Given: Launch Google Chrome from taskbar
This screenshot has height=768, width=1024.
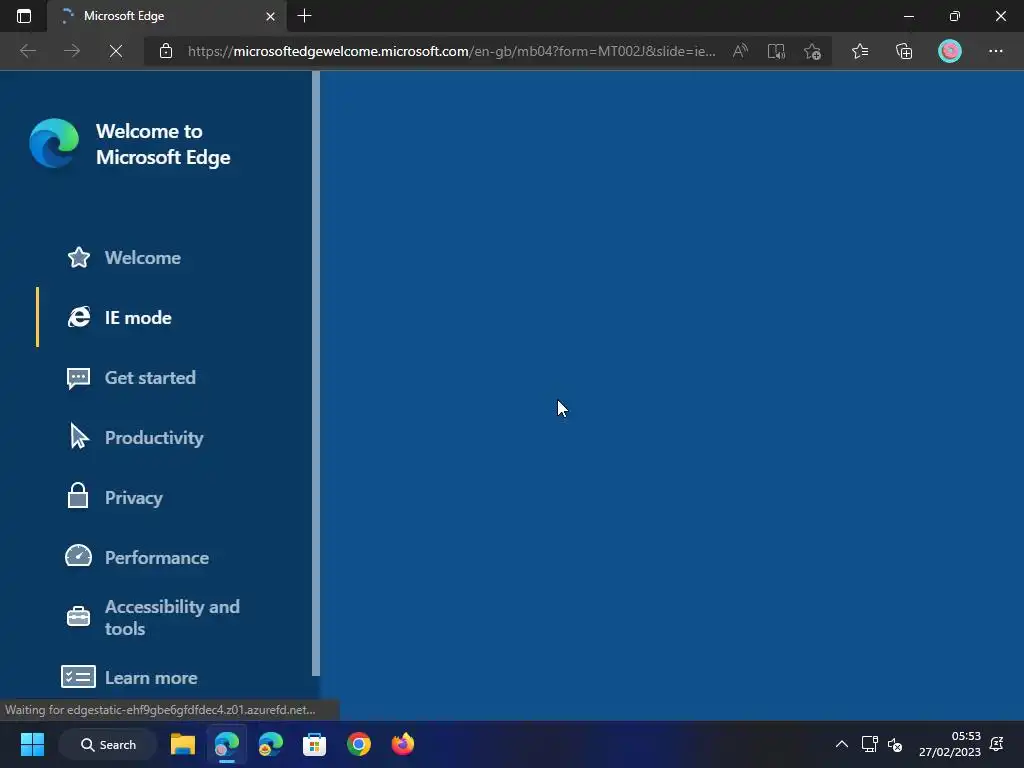Looking at the screenshot, I should (359, 744).
